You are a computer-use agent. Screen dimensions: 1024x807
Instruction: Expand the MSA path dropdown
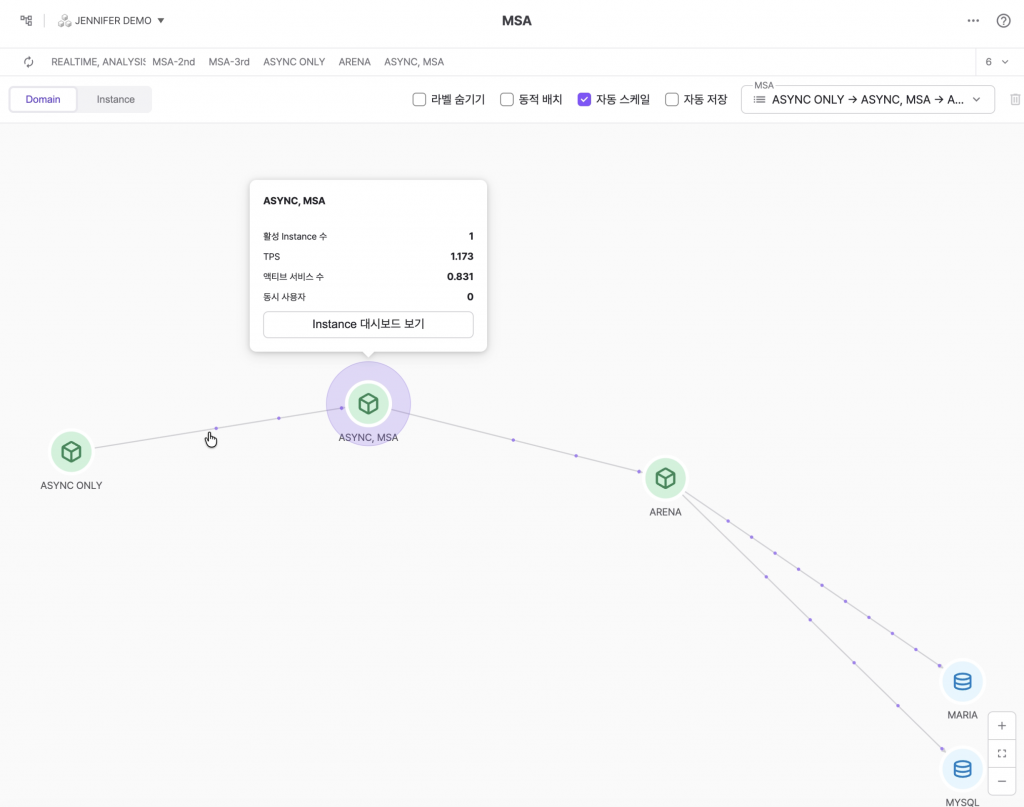(x=867, y=100)
